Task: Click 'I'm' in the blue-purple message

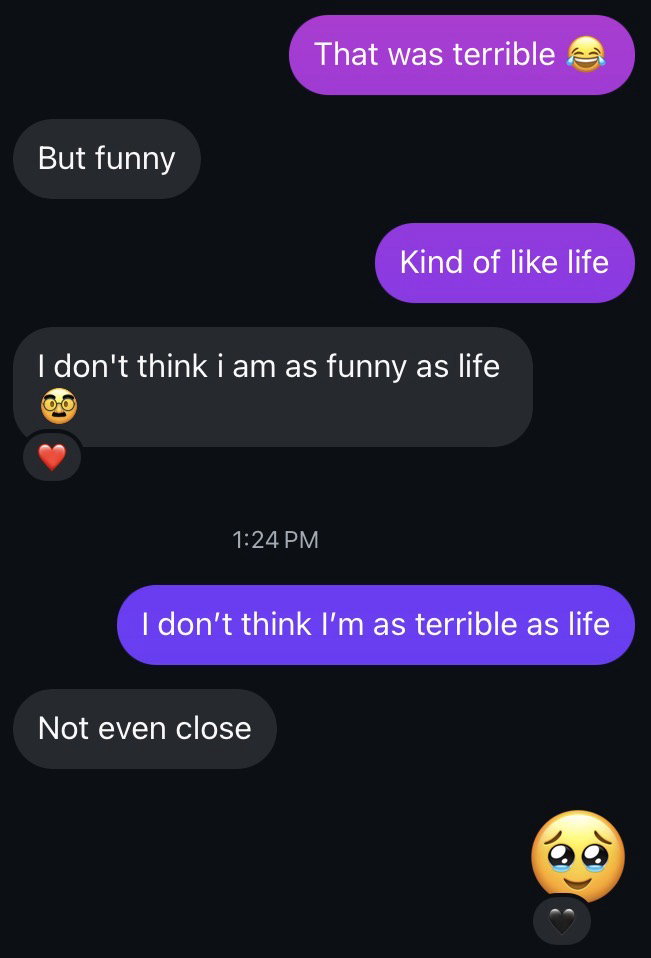Action: click(x=343, y=624)
